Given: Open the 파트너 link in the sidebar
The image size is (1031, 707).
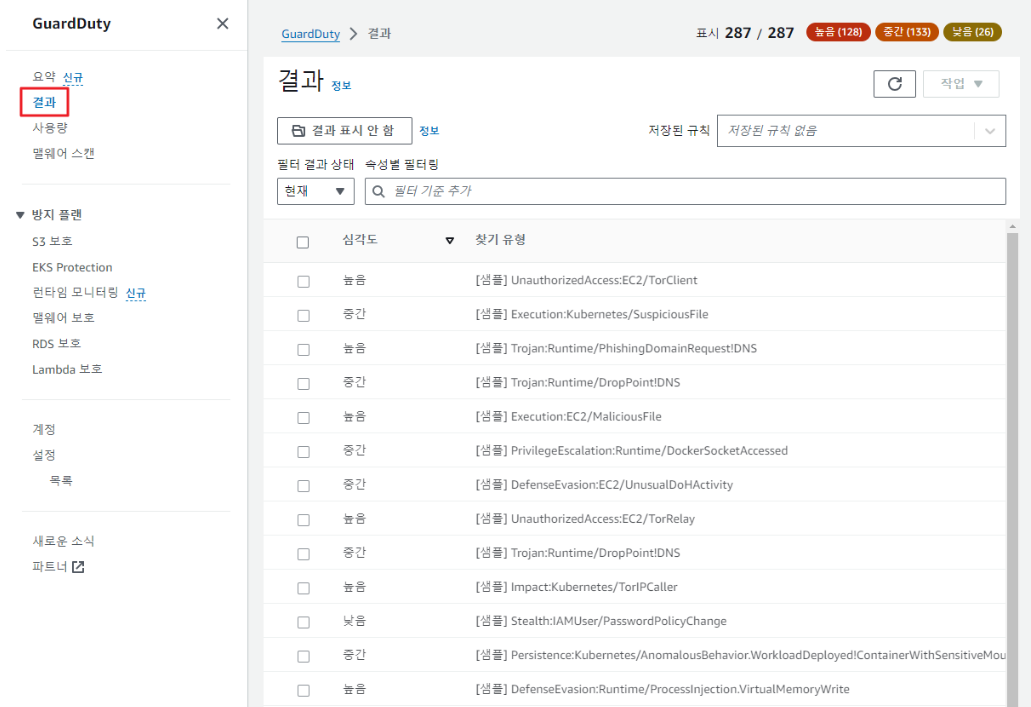Looking at the screenshot, I should [x=50, y=567].
